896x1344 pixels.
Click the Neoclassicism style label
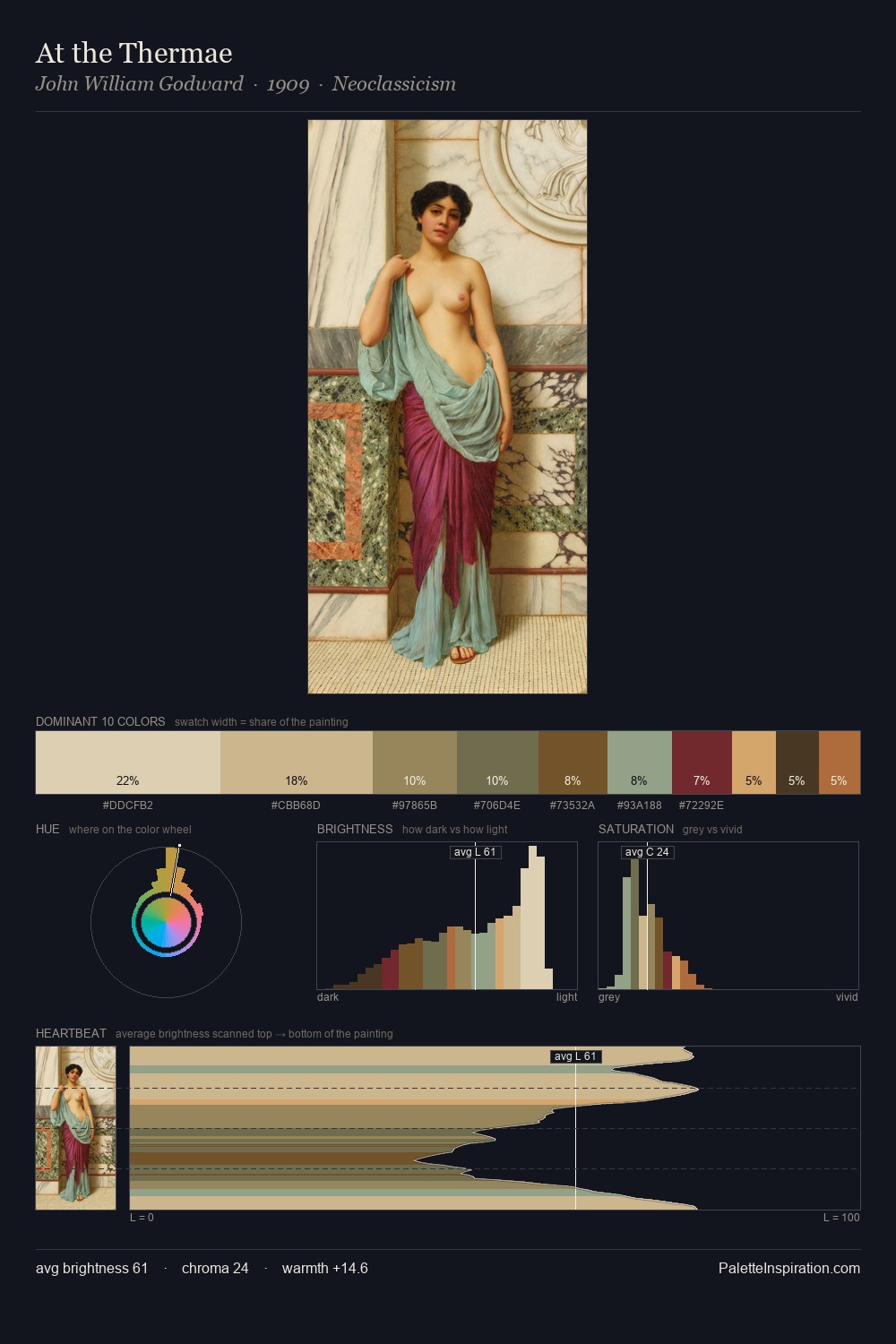[394, 84]
